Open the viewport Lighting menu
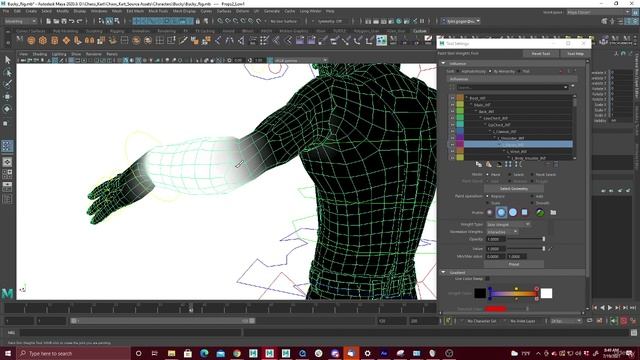This screenshot has width=640, height=360. pyautogui.click(x=59, y=54)
